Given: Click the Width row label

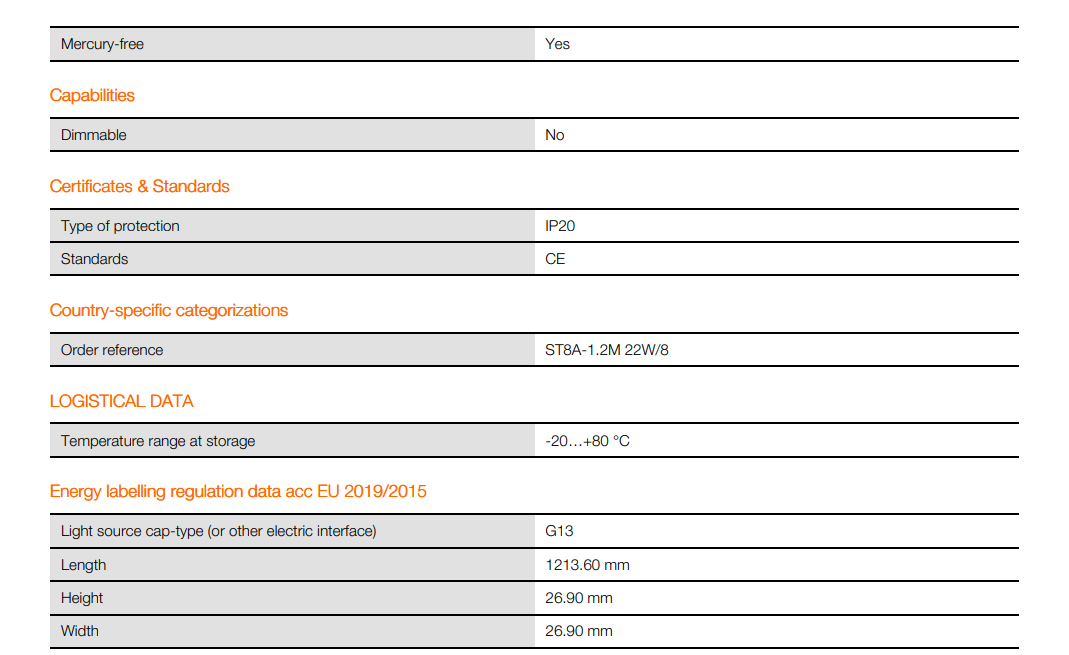Looking at the screenshot, I should tap(80, 631).
